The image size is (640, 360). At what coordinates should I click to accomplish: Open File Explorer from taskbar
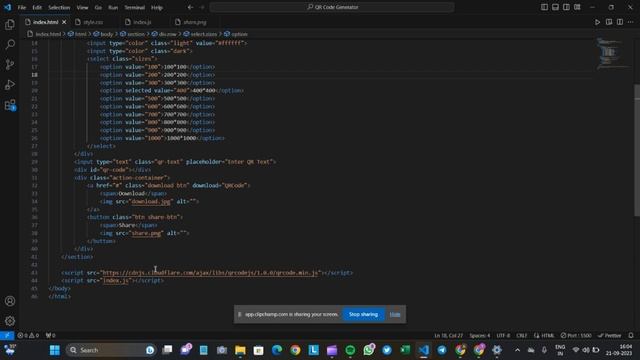pyautogui.click(x=240, y=350)
